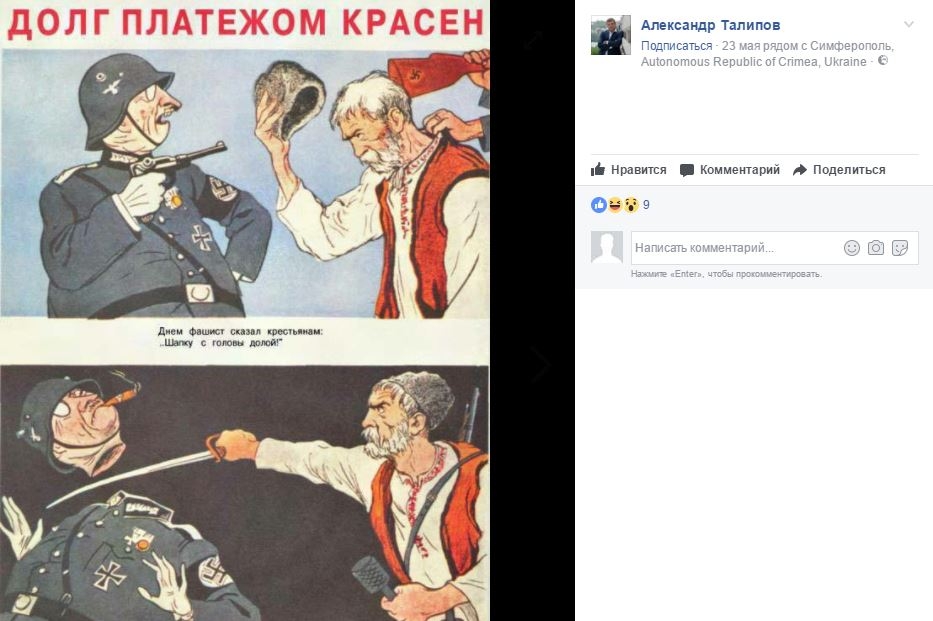Click the Soviet poster photo
The width and height of the screenshot is (933, 621).
pyautogui.click(x=245, y=310)
